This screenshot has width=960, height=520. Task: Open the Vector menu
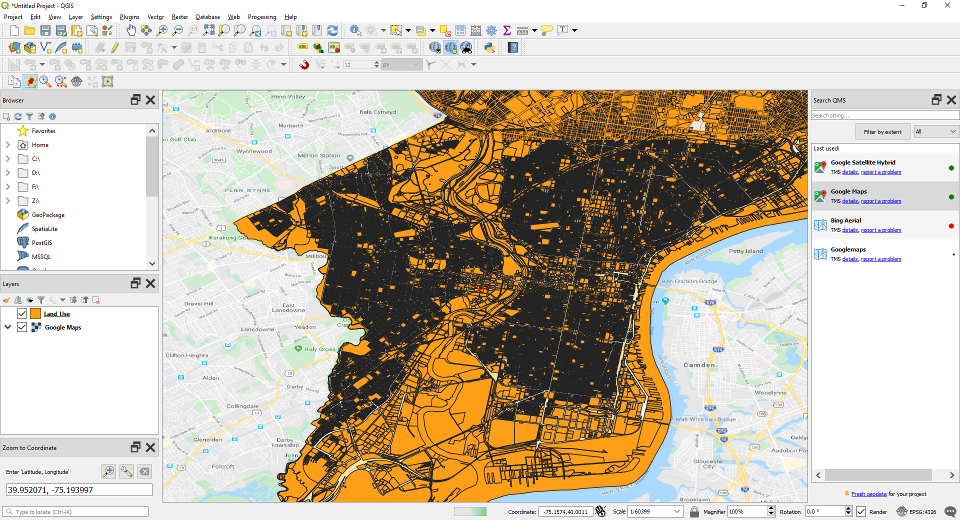point(156,17)
